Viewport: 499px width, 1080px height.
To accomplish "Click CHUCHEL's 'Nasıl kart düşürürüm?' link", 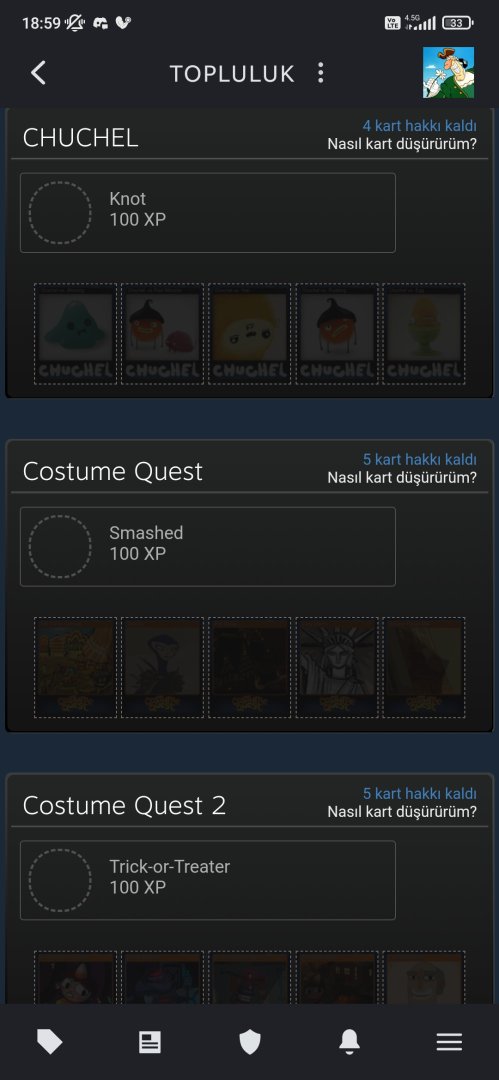I will click(402, 144).
